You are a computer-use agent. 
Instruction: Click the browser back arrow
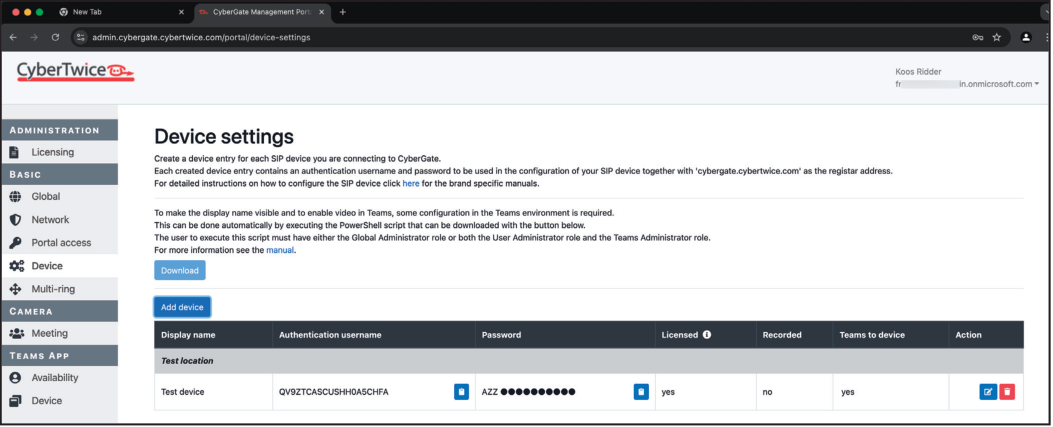(13, 38)
